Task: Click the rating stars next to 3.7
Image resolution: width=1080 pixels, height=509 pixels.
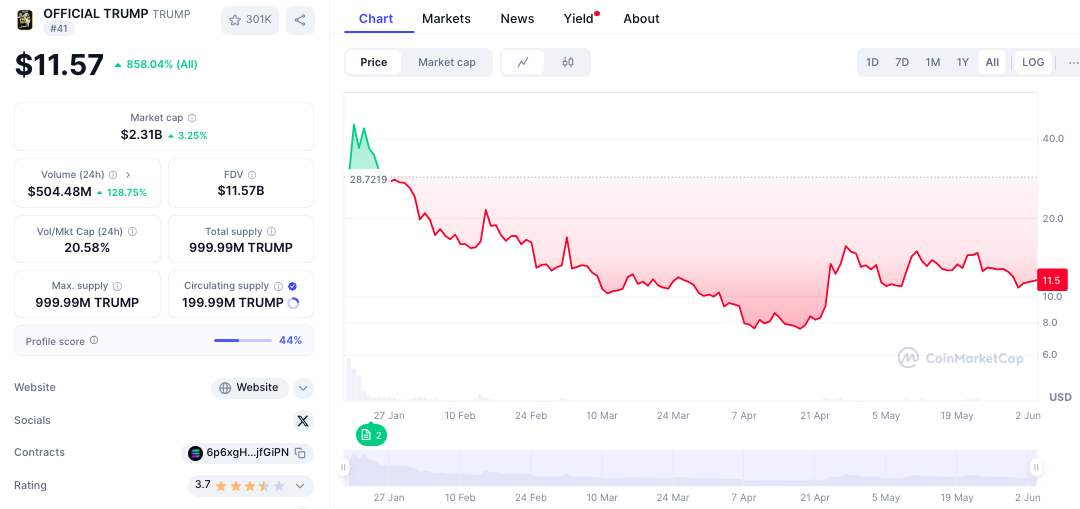Action: (250, 486)
